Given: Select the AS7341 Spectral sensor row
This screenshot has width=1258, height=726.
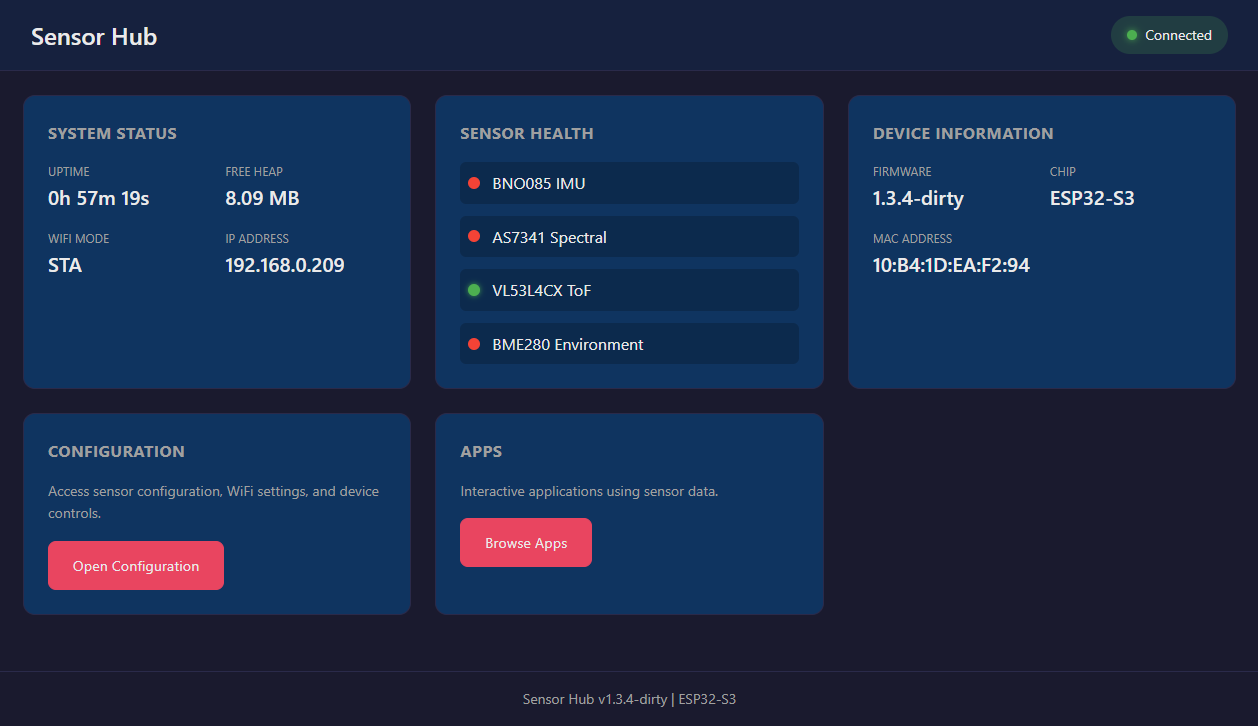Looking at the screenshot, I should pyautogui.click(x=629, y=237).
